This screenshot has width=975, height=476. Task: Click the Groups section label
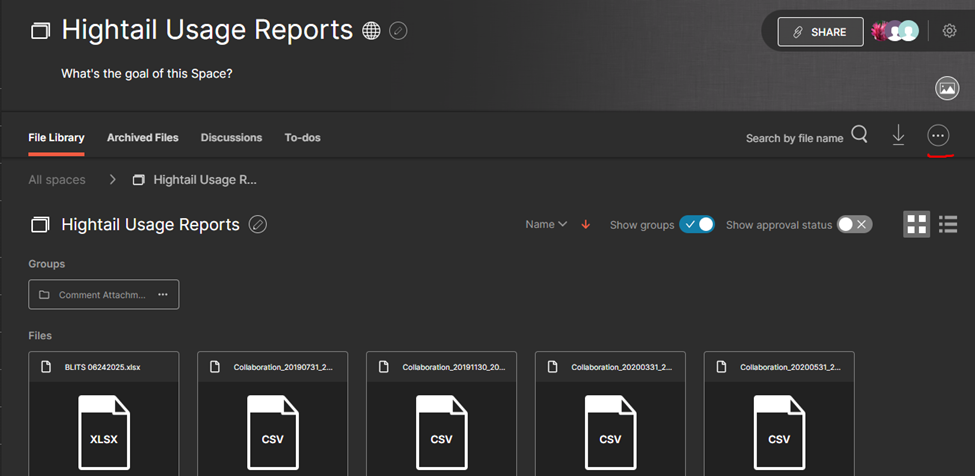pyautogui.click(x=47, y=264)
